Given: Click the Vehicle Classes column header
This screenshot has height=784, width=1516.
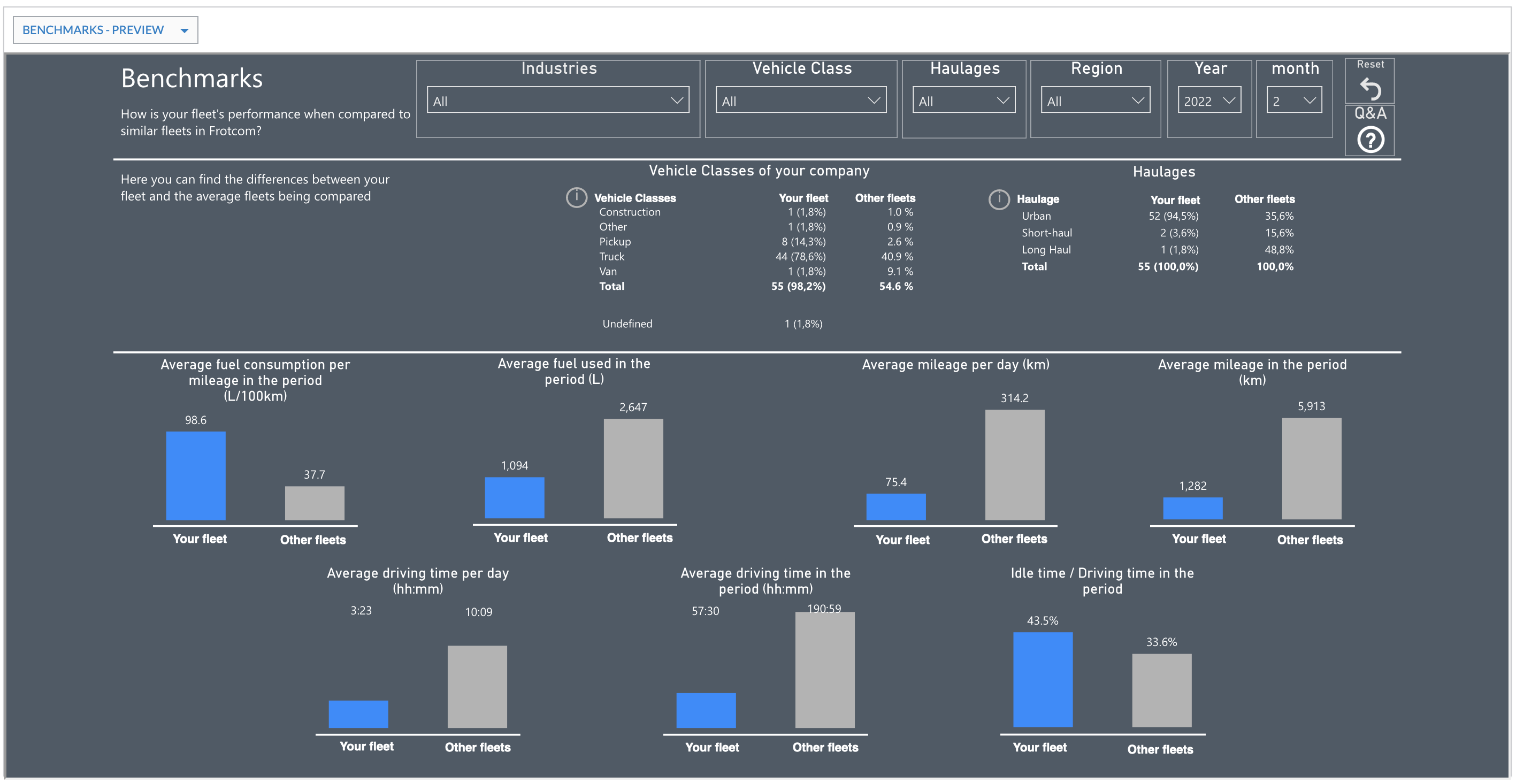Looking at the screenshot, I should pos(635,198).
